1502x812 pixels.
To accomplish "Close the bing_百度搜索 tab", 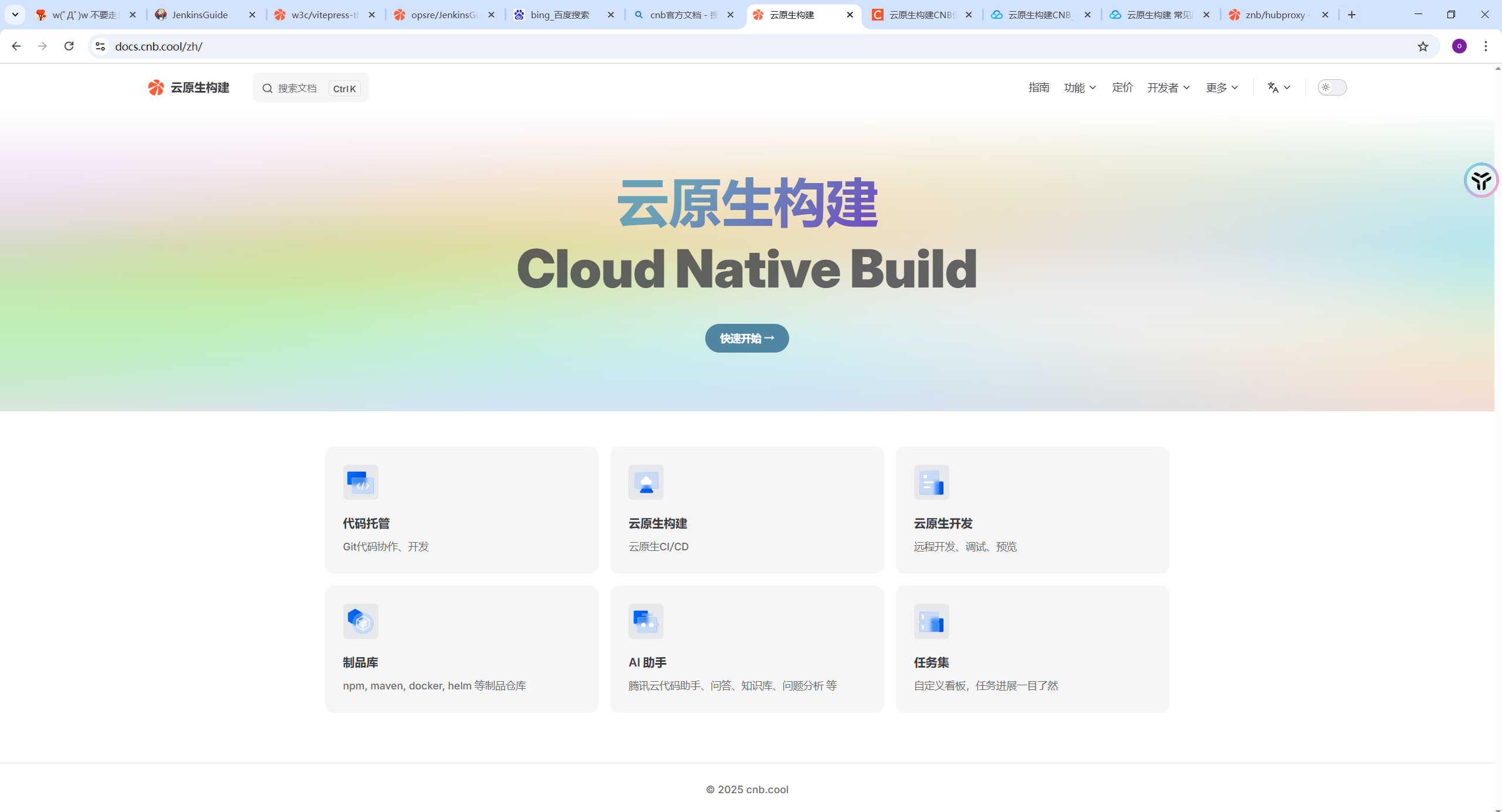I will 611,15.
